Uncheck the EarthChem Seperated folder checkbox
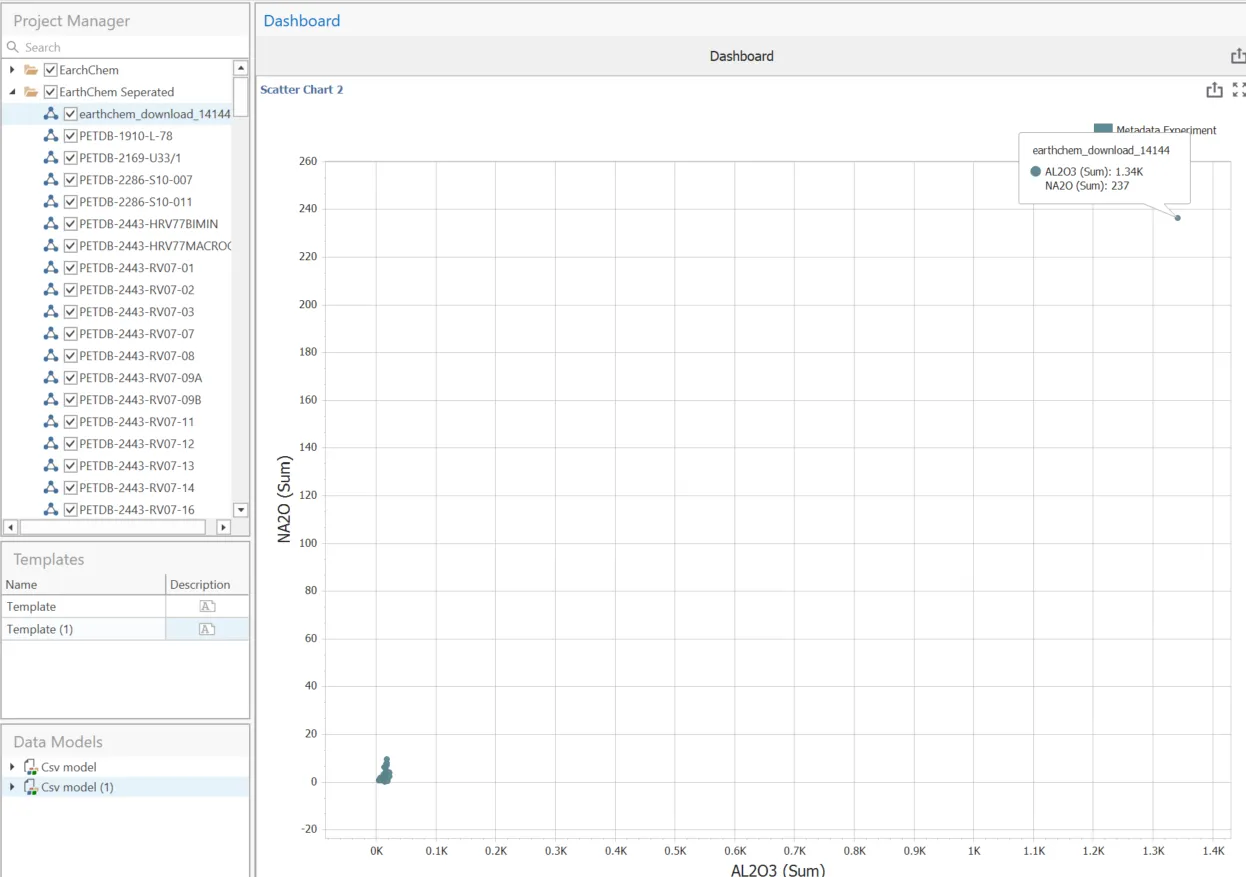The image size is (1246, 877). click(x=51, y=92)
